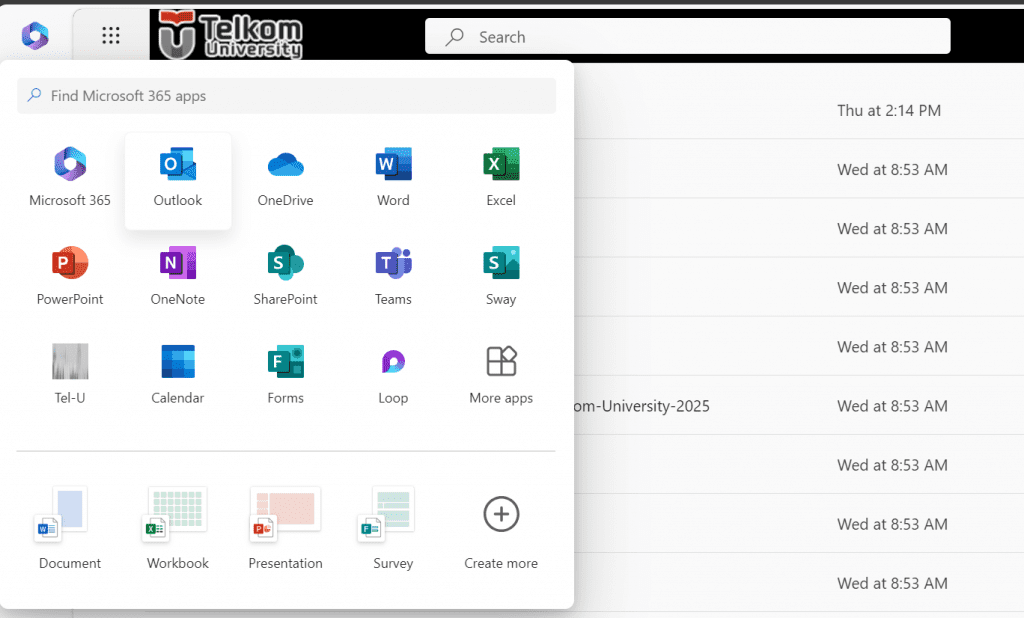Create a new PowerPoint Presentation

tap(285, 529)
